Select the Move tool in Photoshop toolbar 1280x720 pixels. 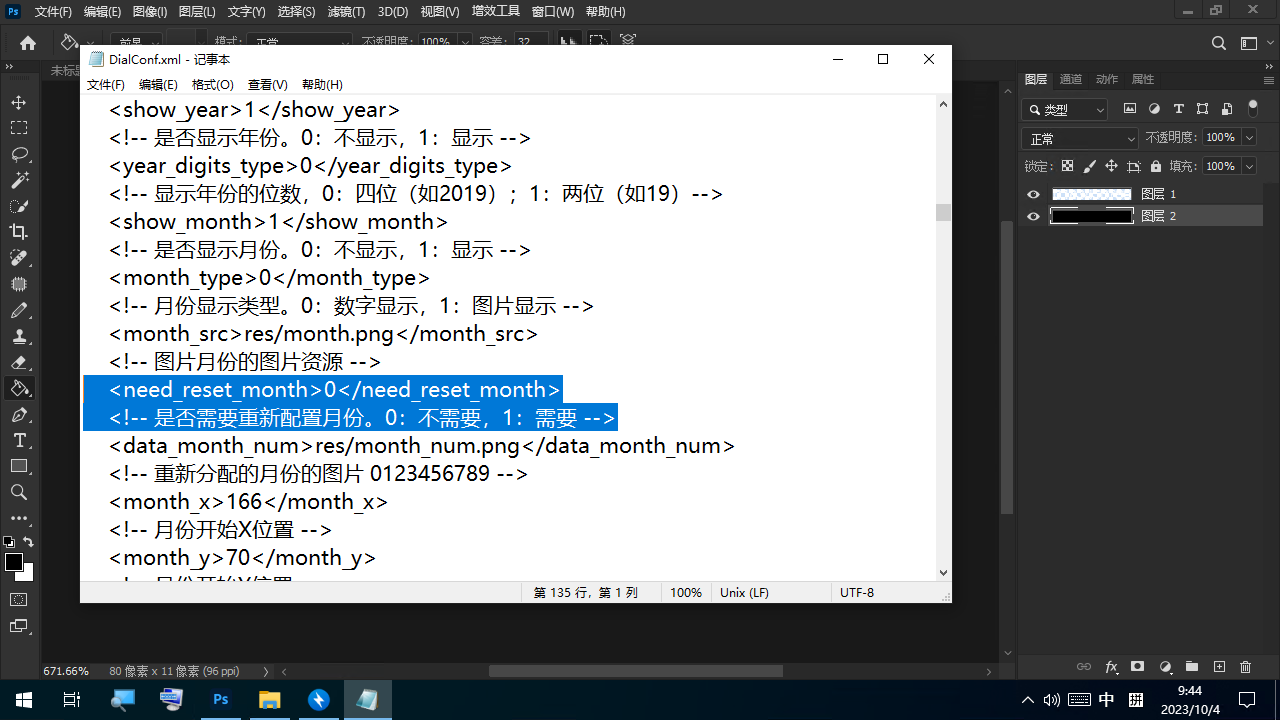pos(19,102)
